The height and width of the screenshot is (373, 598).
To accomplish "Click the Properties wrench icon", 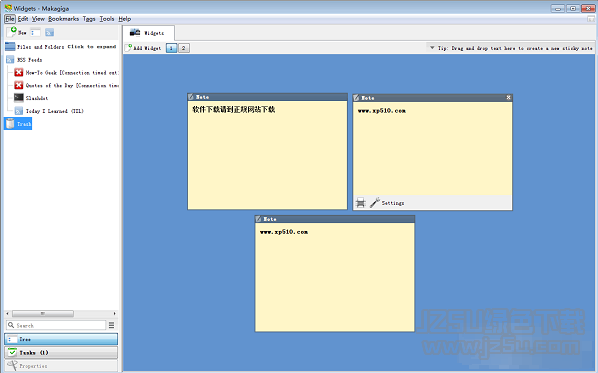I will (x=13, y=365).
